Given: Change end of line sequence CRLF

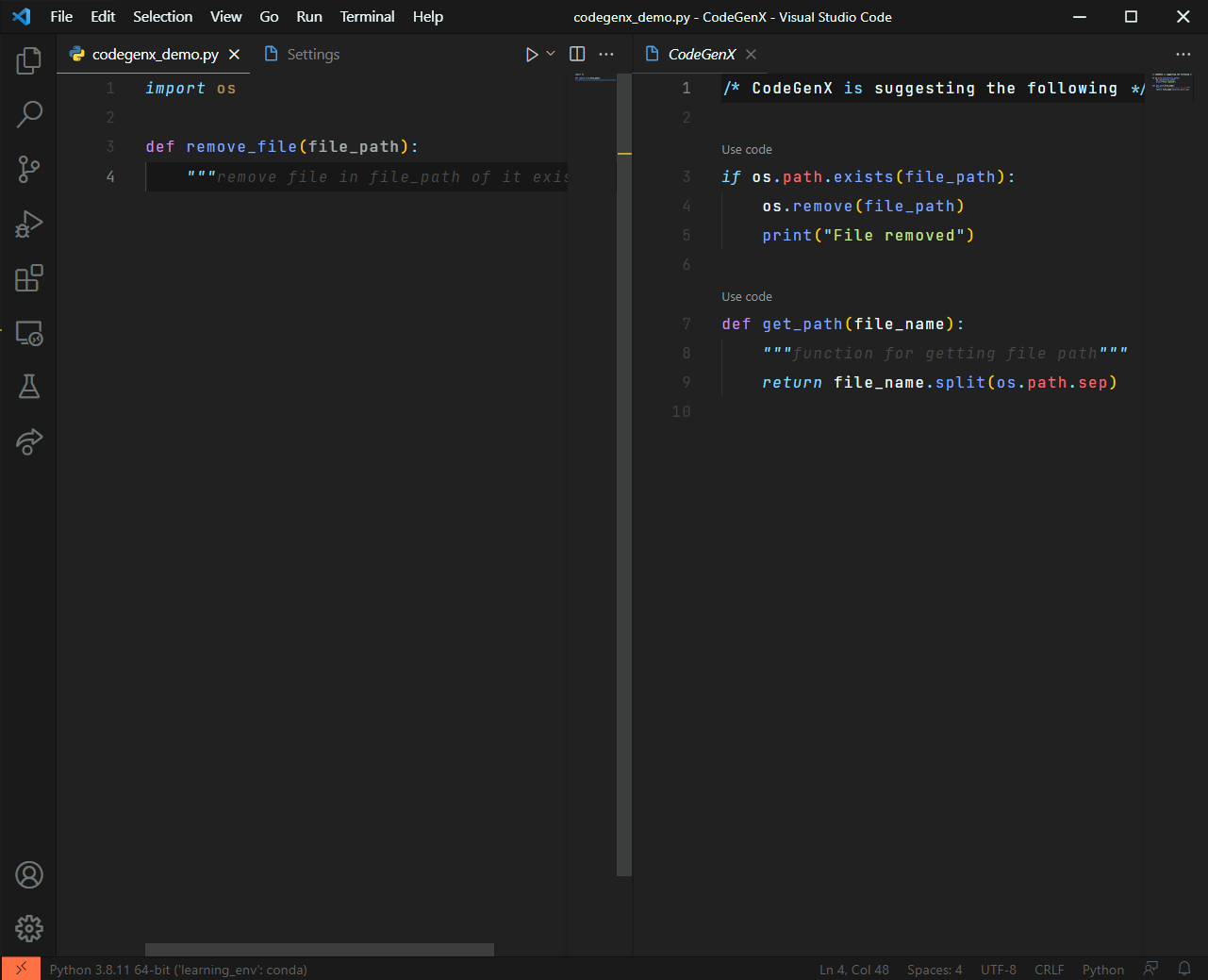Looking at the screenshot, I should tap(1049, 970).
